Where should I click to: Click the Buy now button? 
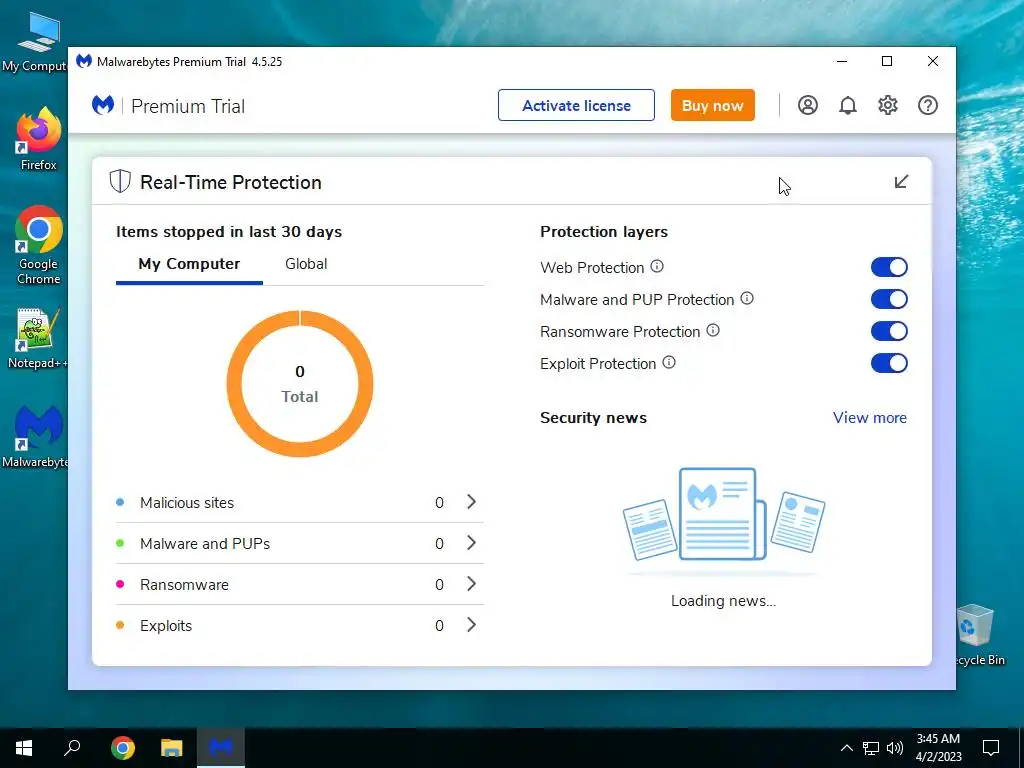pos(712,105)
